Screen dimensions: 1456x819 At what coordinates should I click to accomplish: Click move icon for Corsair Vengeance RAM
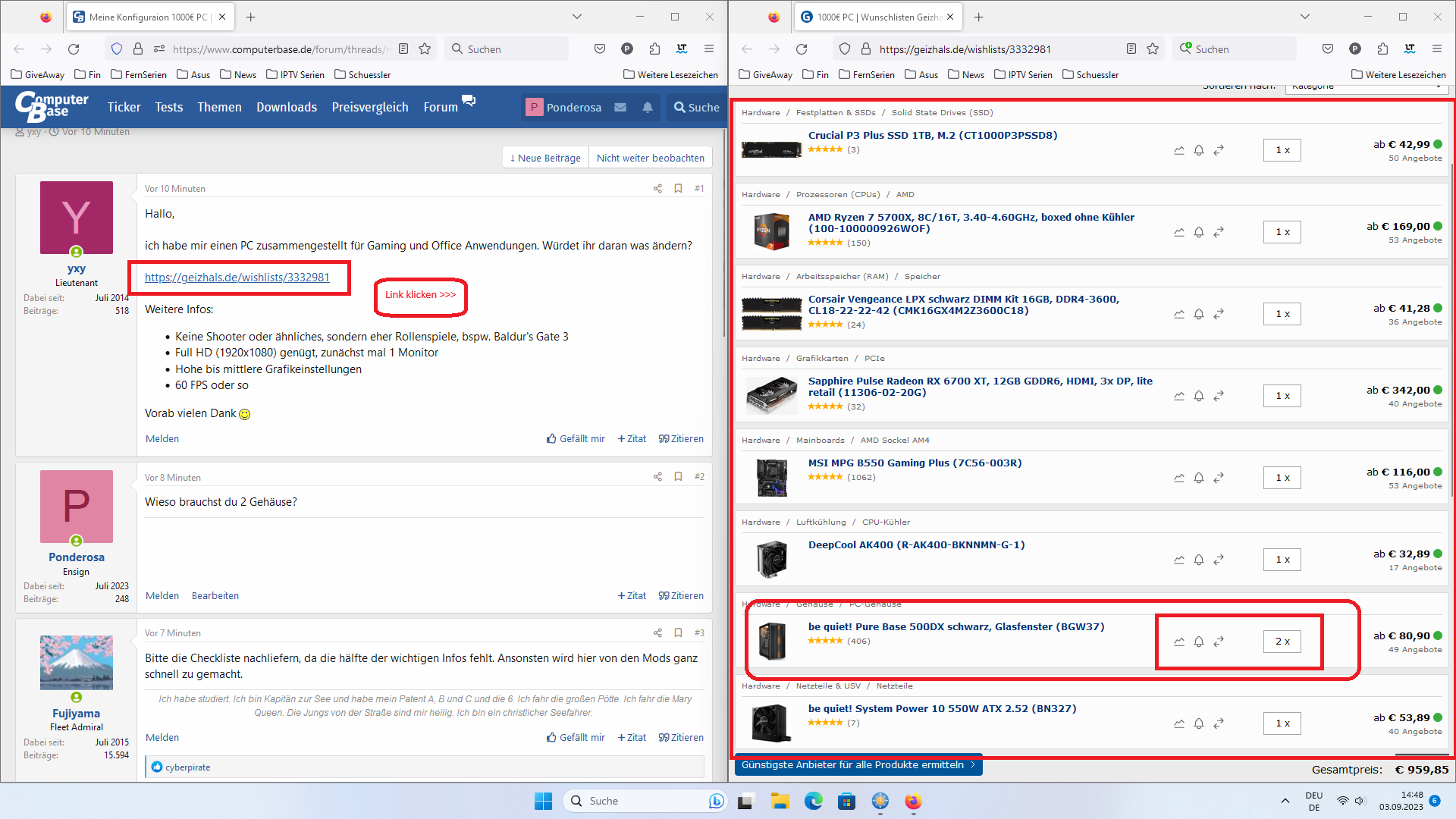click(1219, 314)
